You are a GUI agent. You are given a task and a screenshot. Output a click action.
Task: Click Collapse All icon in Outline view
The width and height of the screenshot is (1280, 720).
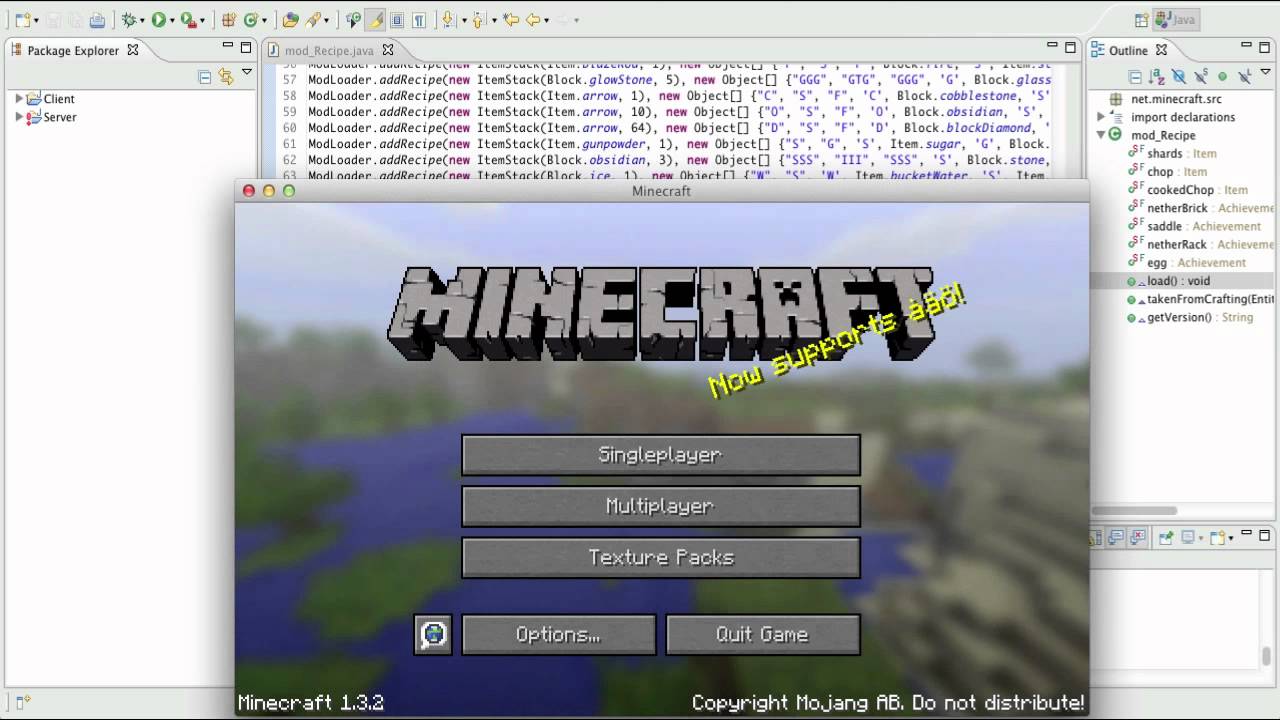point(1135,77)
